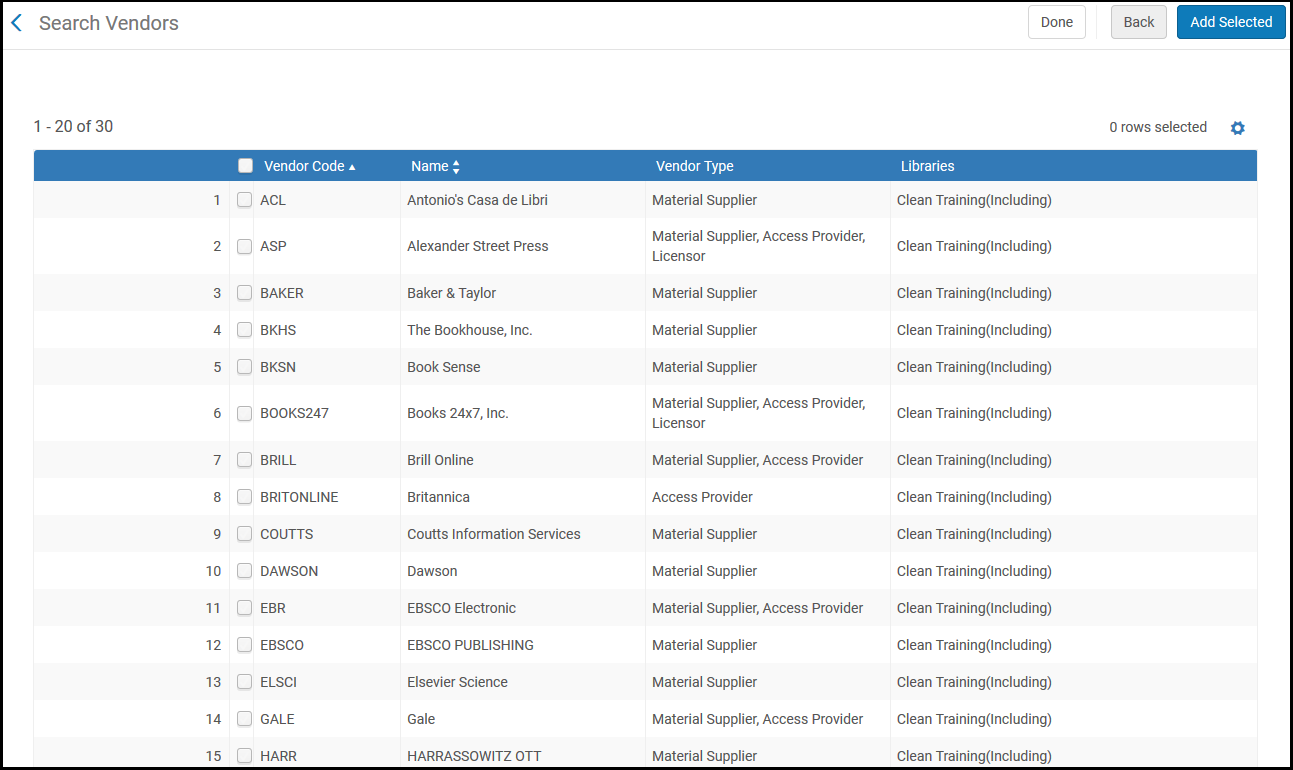Screen dimensions: 1293x770
Task: Check the COUTTS vendor row checkbox
Action: pyautogui.click(x=244, y=534)
